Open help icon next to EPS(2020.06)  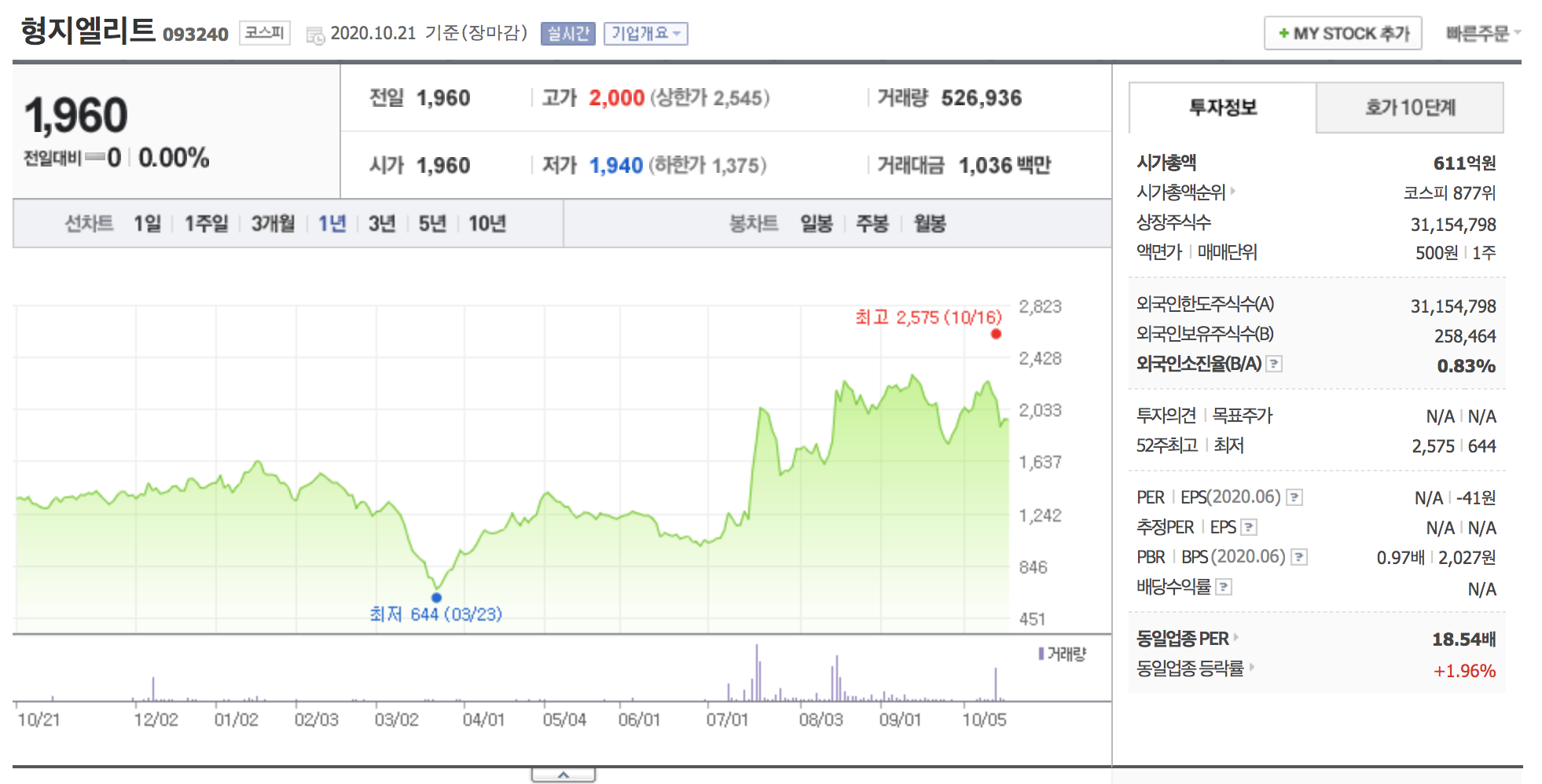click(1294, 497)
